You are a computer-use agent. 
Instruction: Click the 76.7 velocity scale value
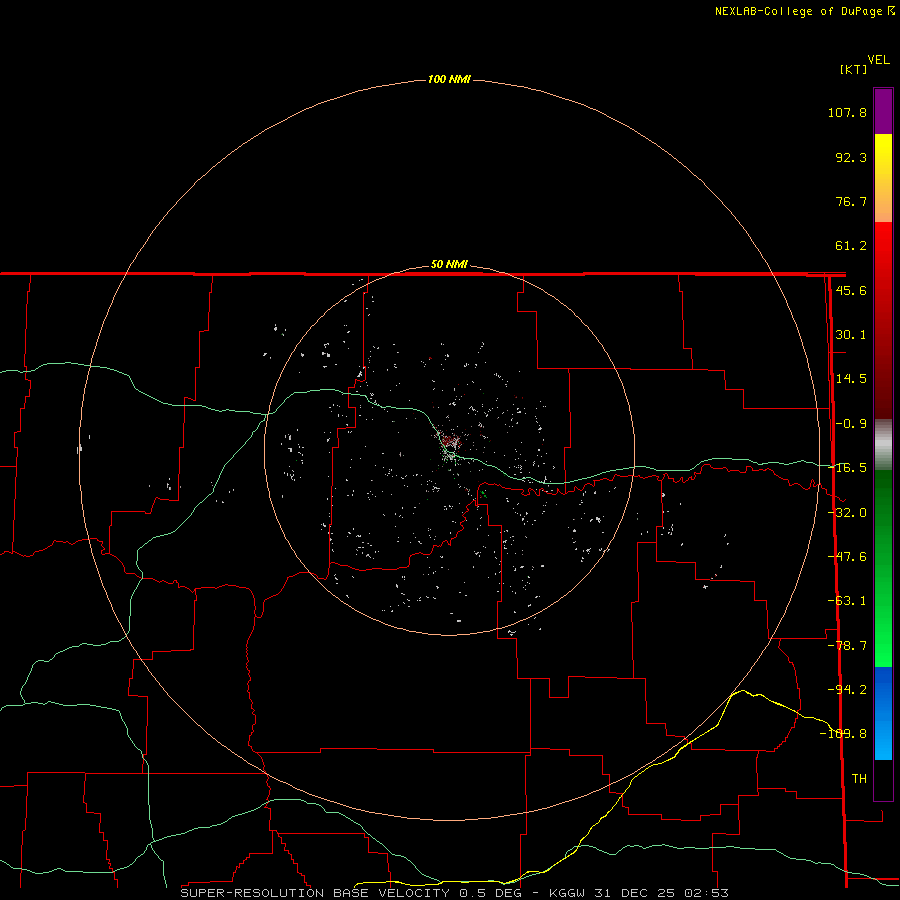coord(851,201)
